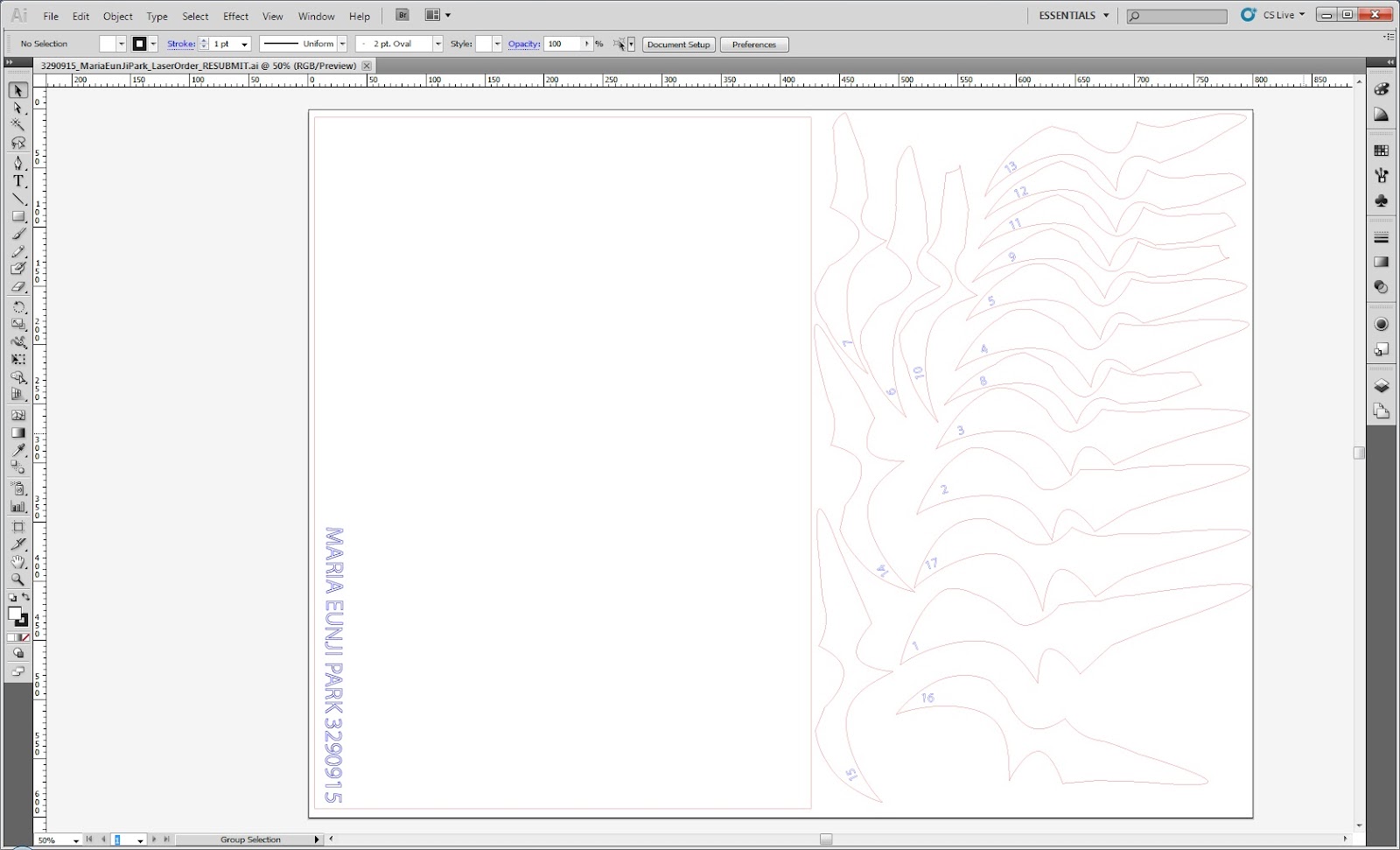Select the Column Graph tool
The image size is (1400, 850).
pos(17,507)
